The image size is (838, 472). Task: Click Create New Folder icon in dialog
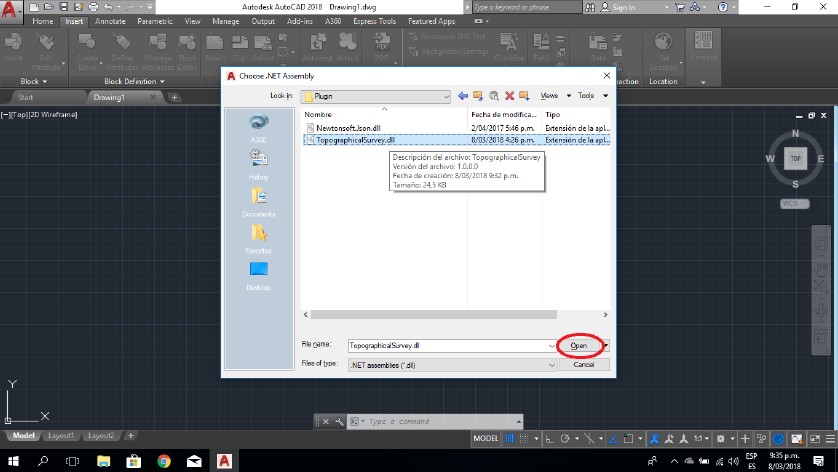coord(524,96)
